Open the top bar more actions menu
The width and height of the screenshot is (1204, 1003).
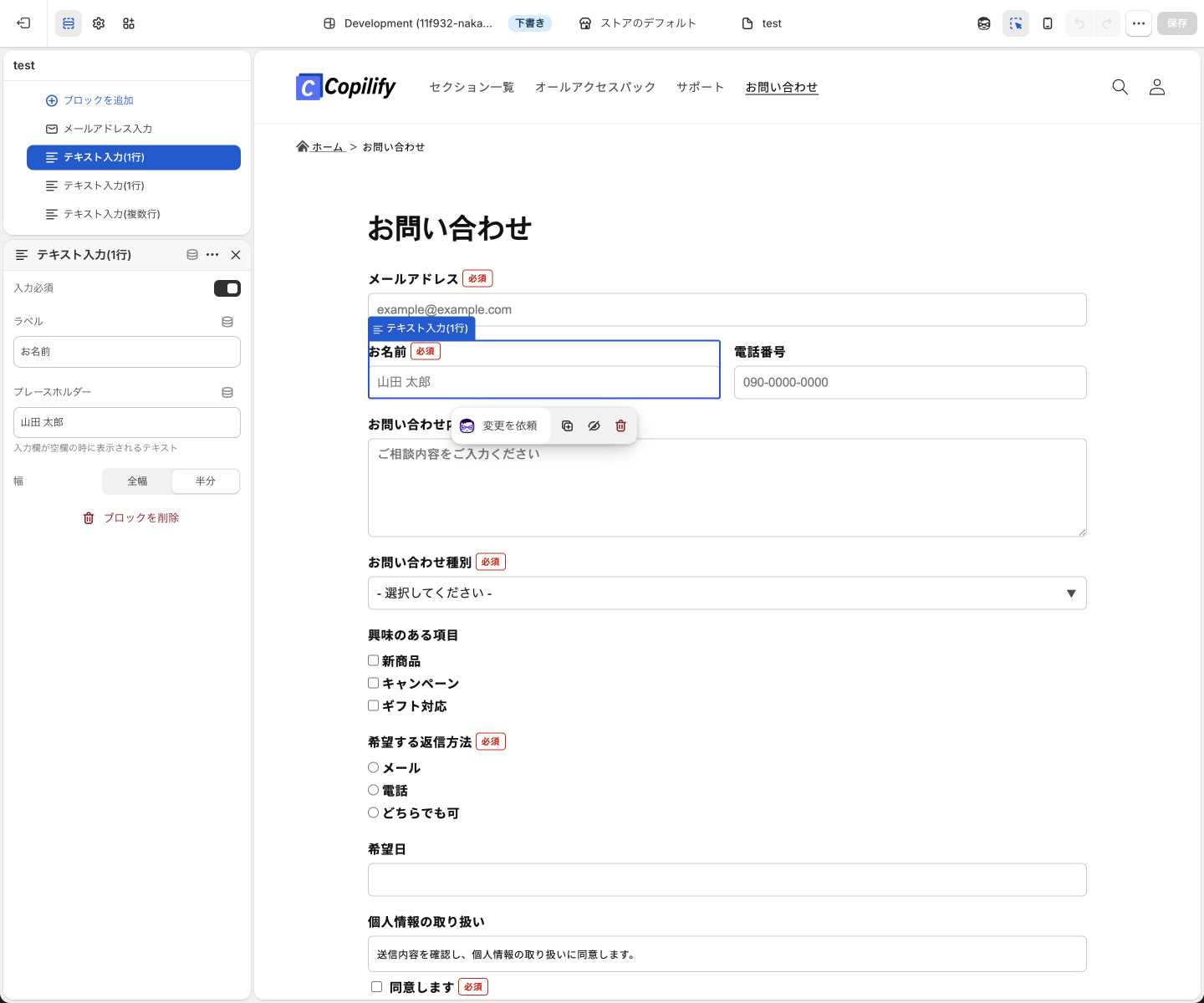pos(1139,23)
